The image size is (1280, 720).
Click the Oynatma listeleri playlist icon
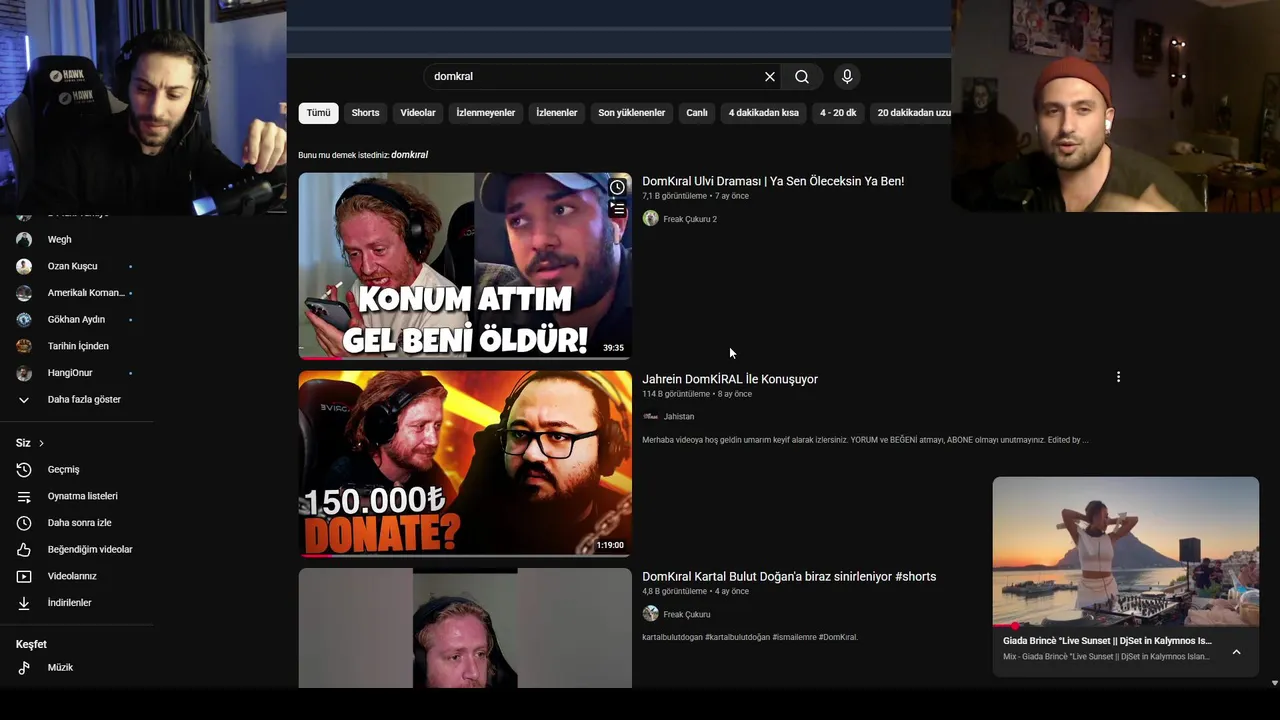(x=24, y=496)
